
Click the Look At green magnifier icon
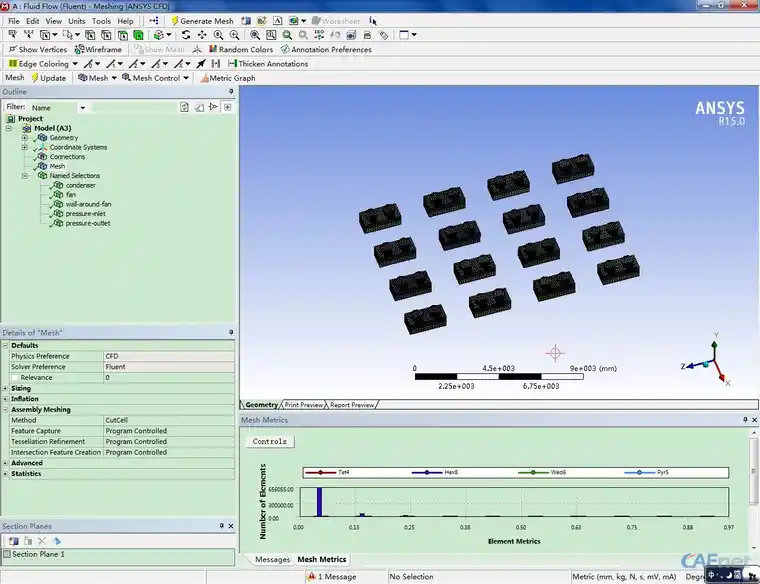287,35
